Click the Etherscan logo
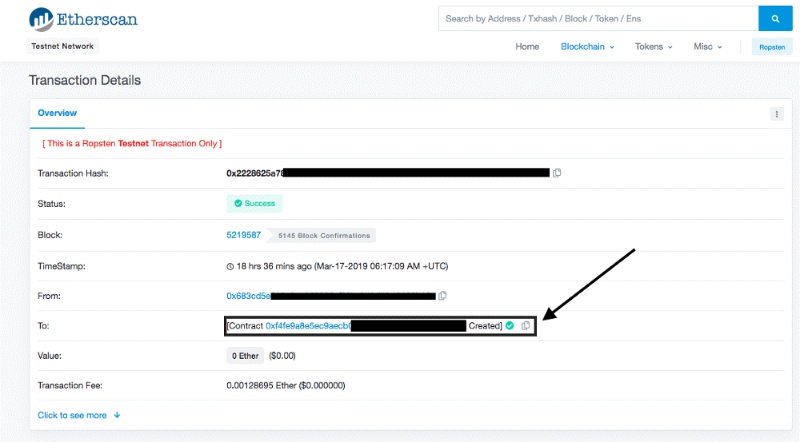Viewport: 800px width, 442px height. (83, 18)
